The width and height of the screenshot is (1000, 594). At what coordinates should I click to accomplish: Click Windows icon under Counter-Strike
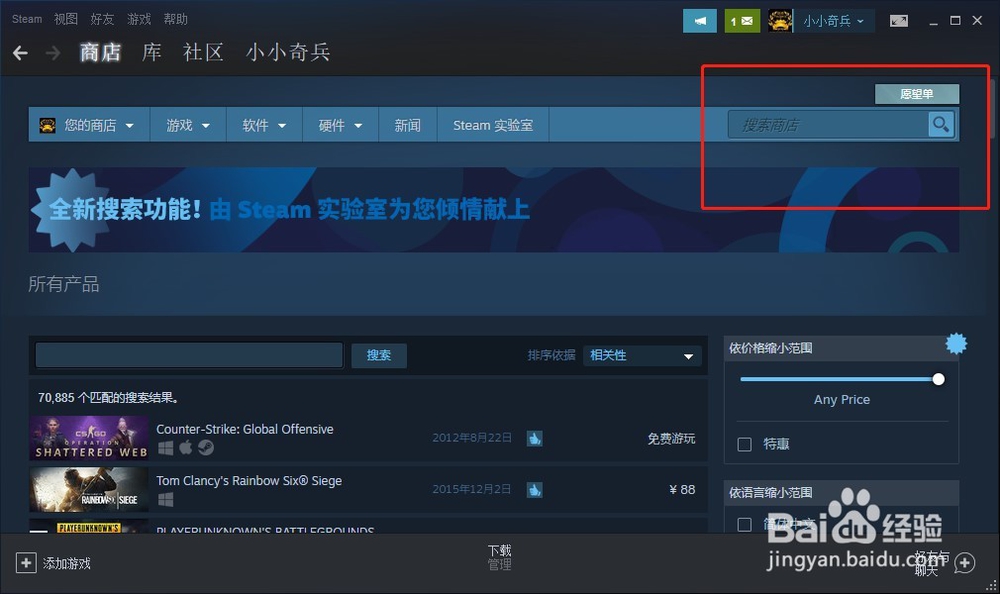(165, 448)
